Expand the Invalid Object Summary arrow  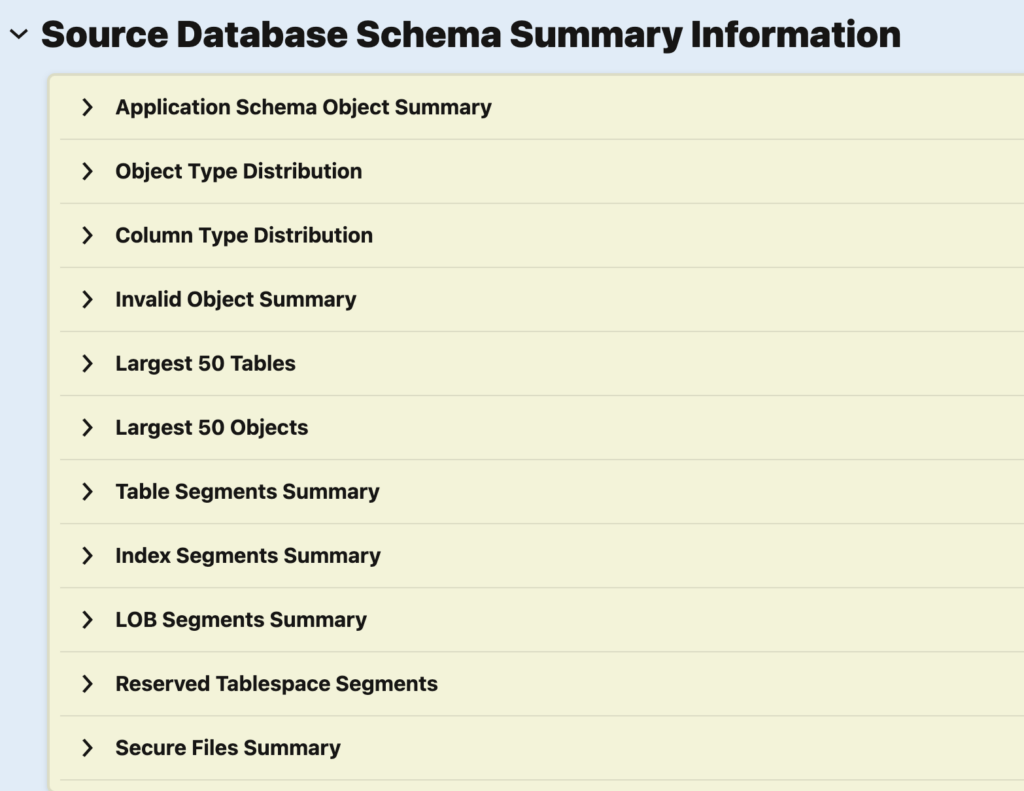(x=88, y=299)
